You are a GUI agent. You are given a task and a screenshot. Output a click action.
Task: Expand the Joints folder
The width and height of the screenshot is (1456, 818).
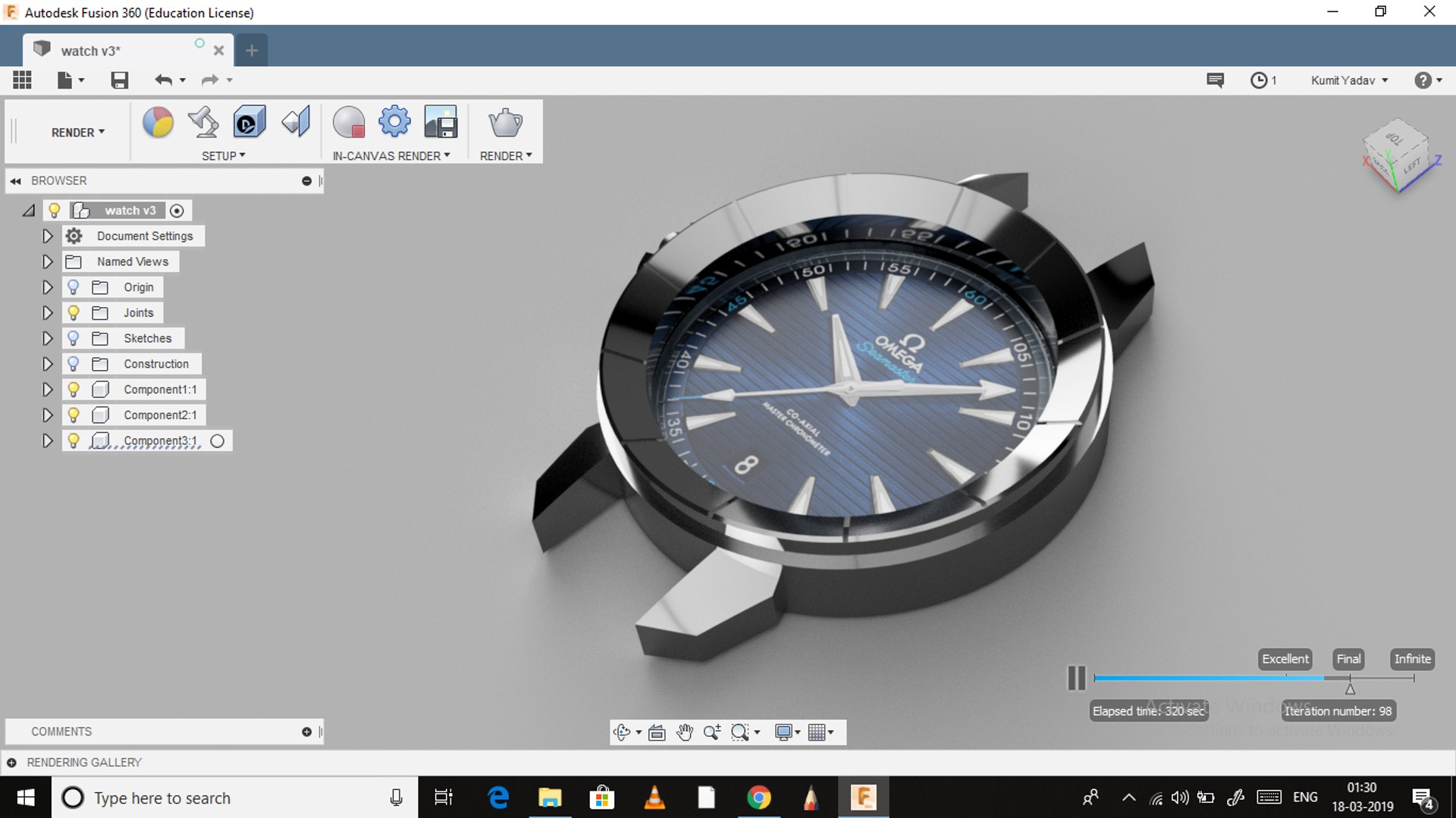[47, 312]
